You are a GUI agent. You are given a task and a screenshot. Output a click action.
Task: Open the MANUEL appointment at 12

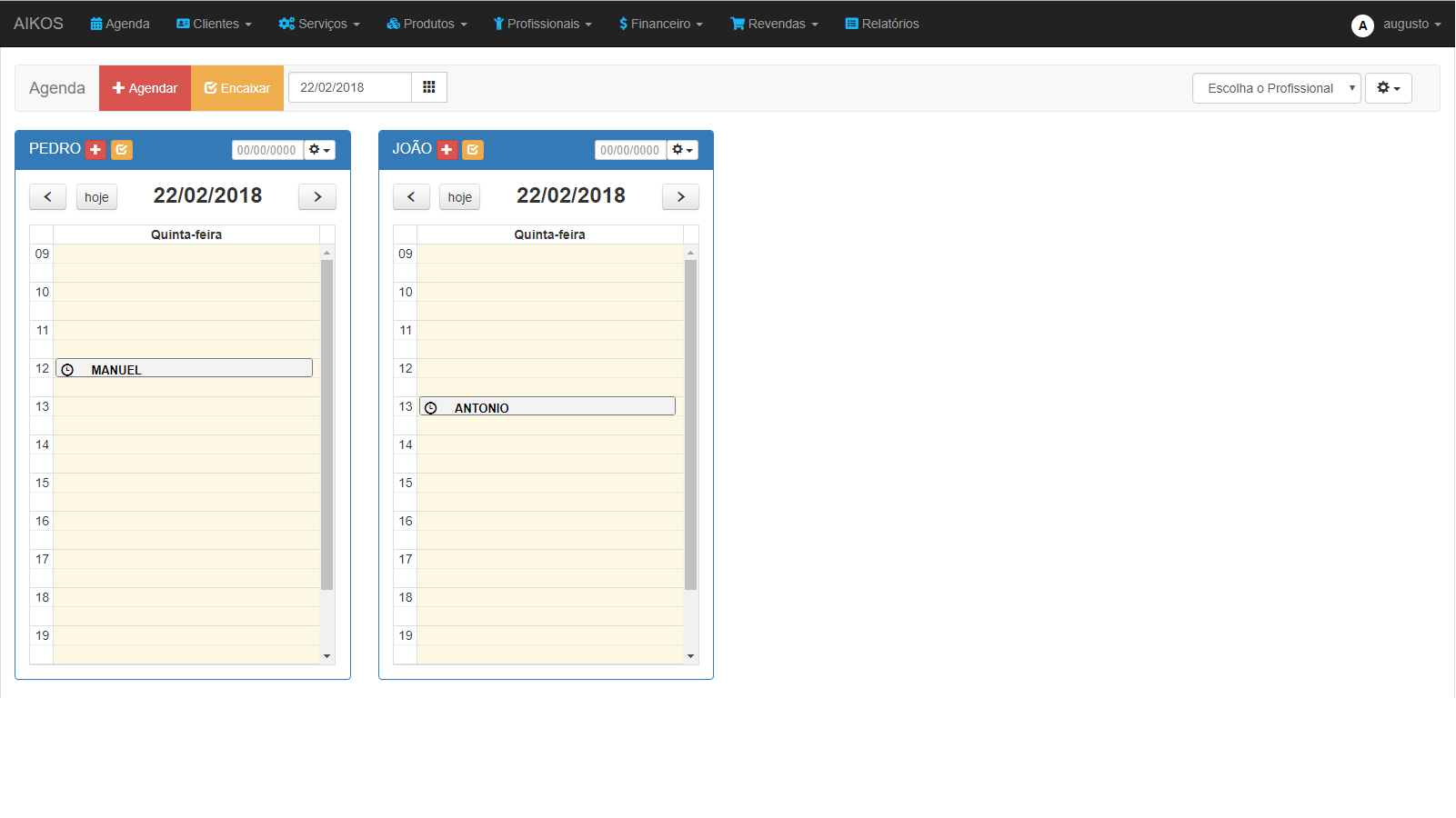click(x=184, y=368)
